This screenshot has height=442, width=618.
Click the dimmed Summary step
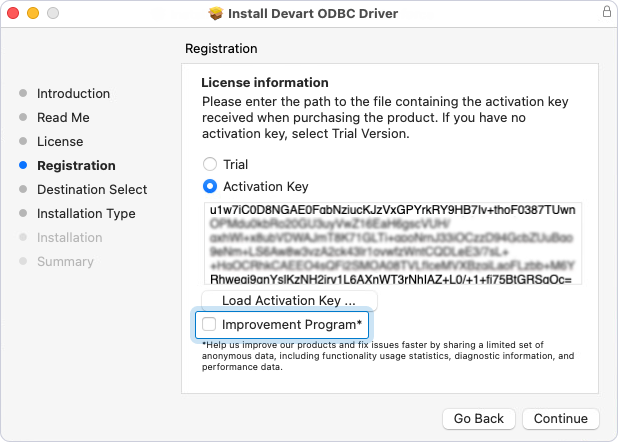pos(65,262)
